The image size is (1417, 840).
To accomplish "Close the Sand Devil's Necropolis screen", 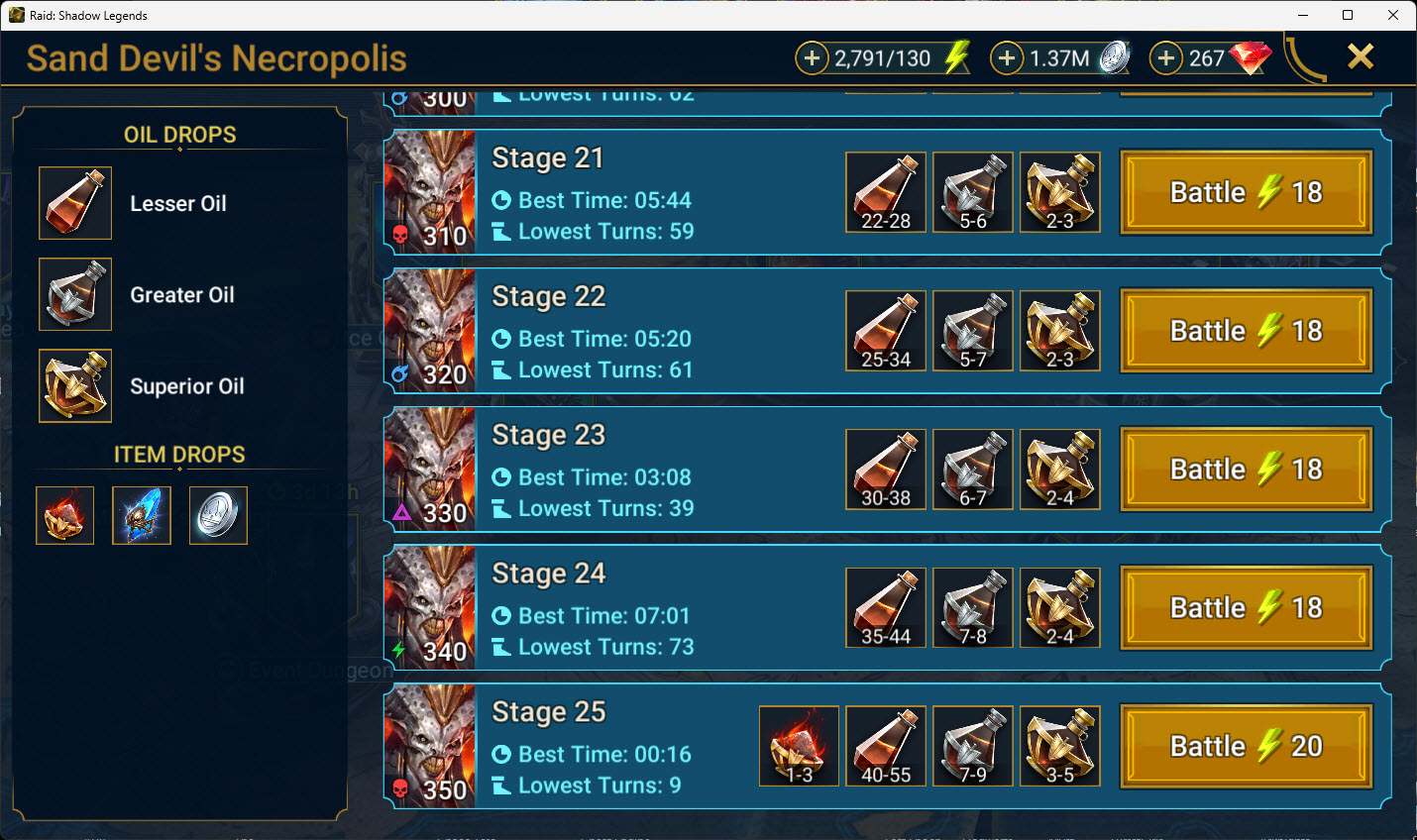I will pos(1361,56).
